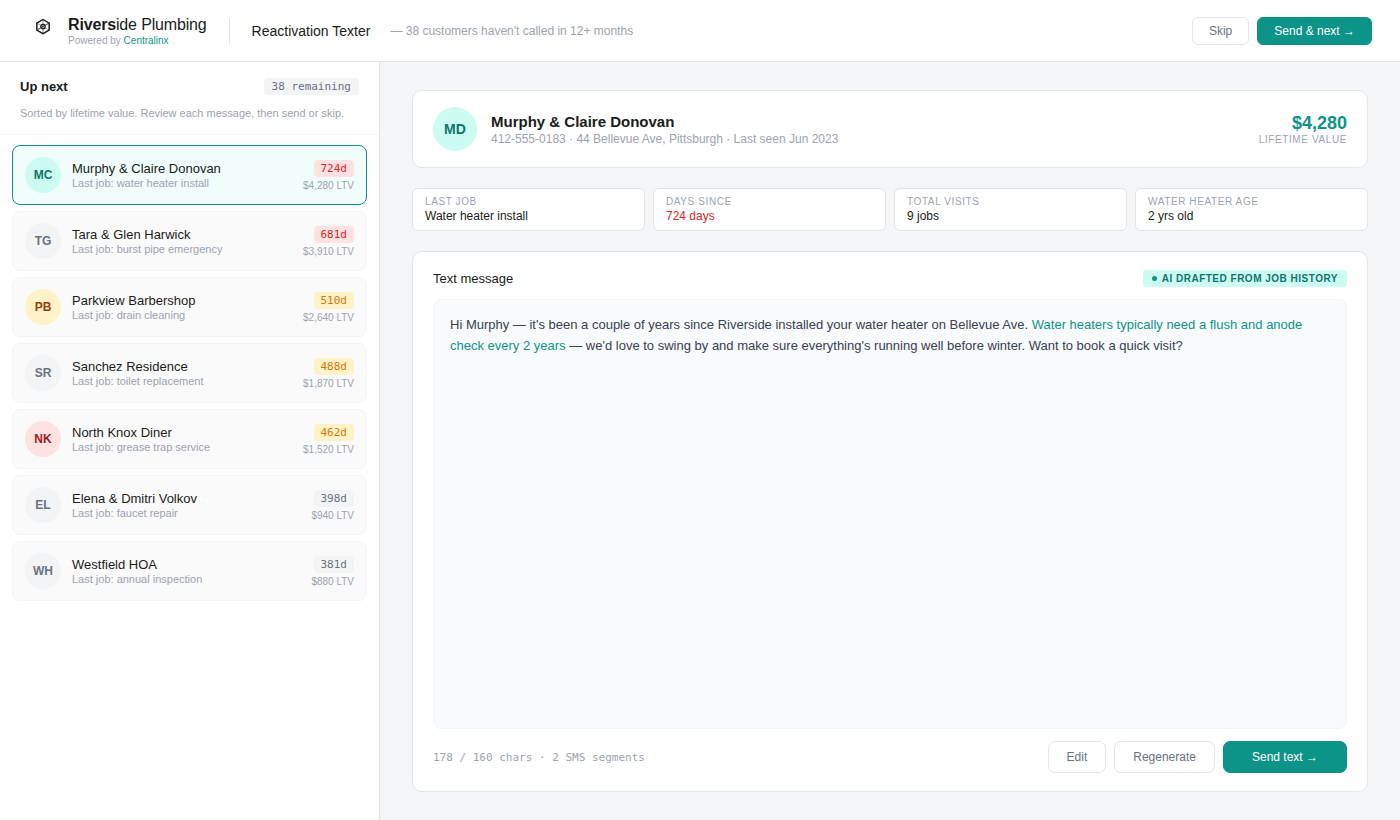
Task: Click the EL avatar for Elena & Dmitri
Action: [x=43, y=505]
